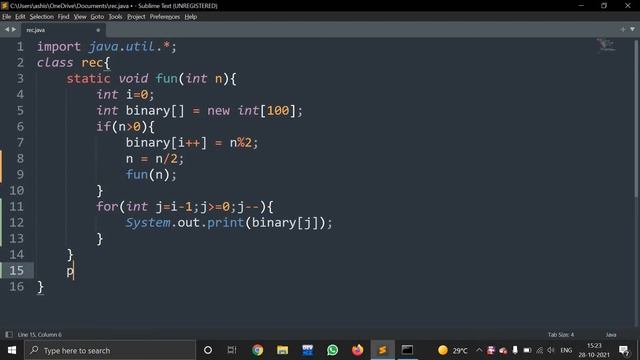This screenshot has height=360, width=640.
Task: Open the notification center icon
Action: click(624, 350)
